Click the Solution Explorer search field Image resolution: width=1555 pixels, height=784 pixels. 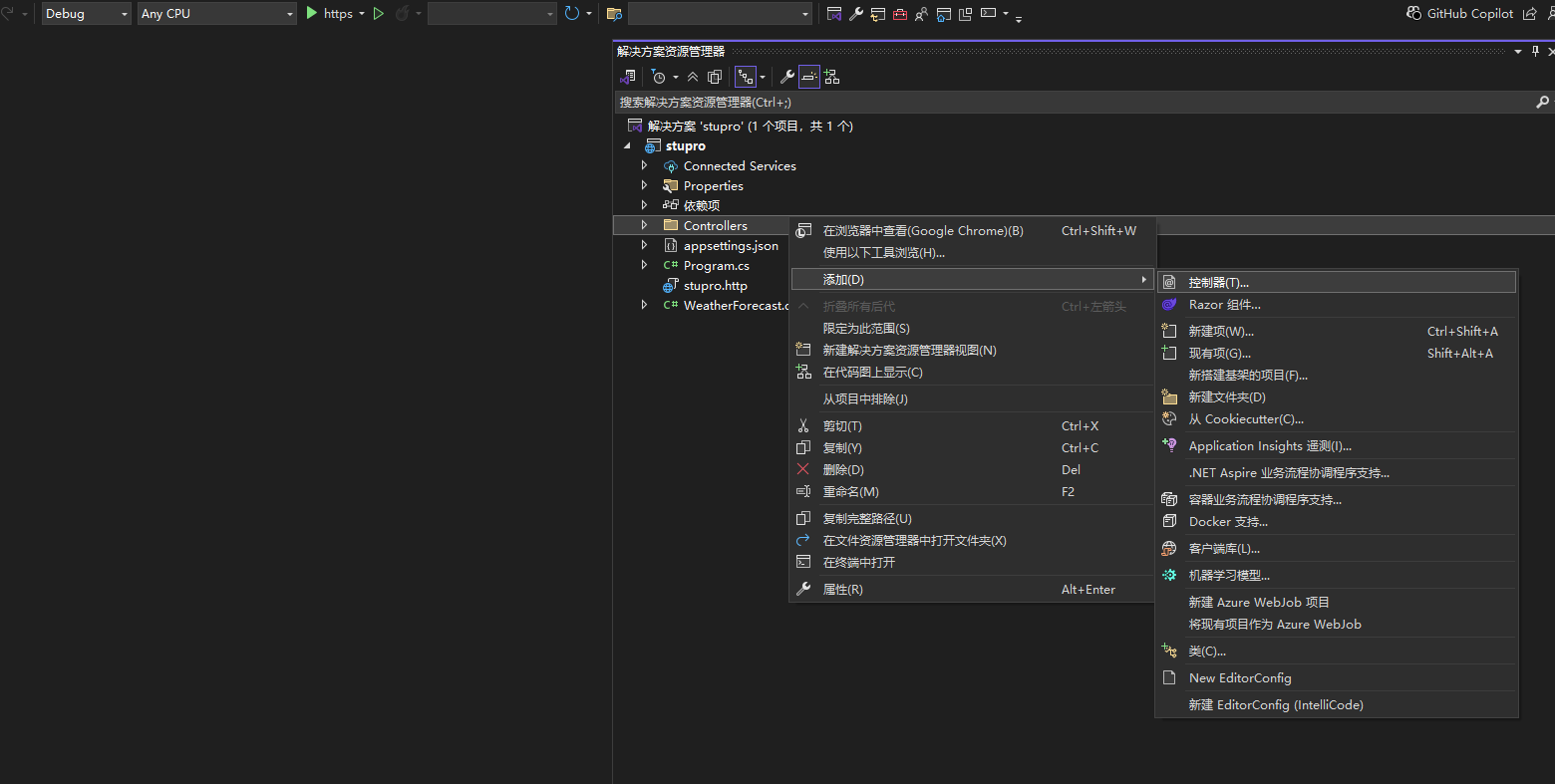1074,102
